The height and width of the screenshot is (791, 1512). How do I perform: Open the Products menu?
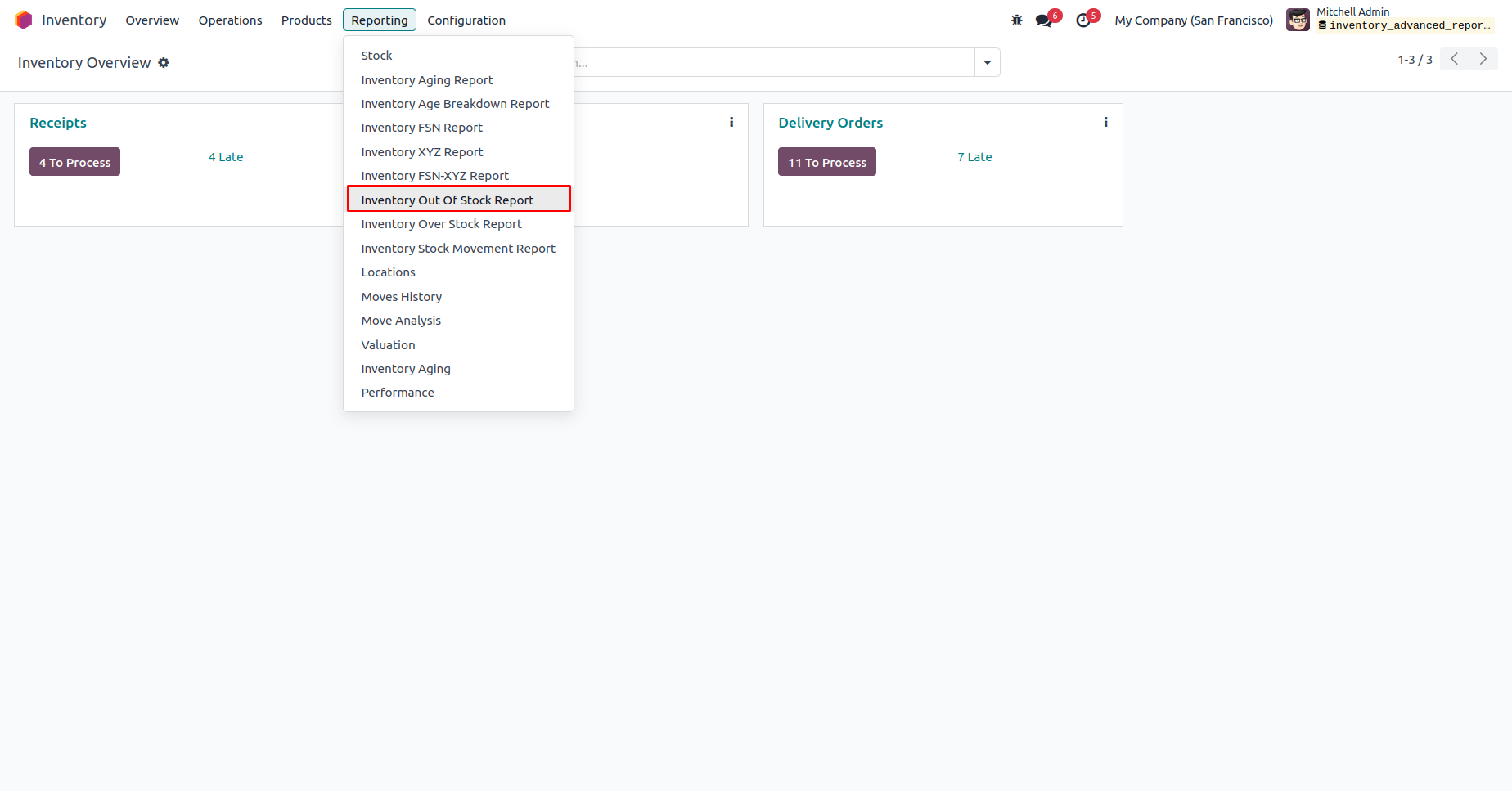[307, 20]
